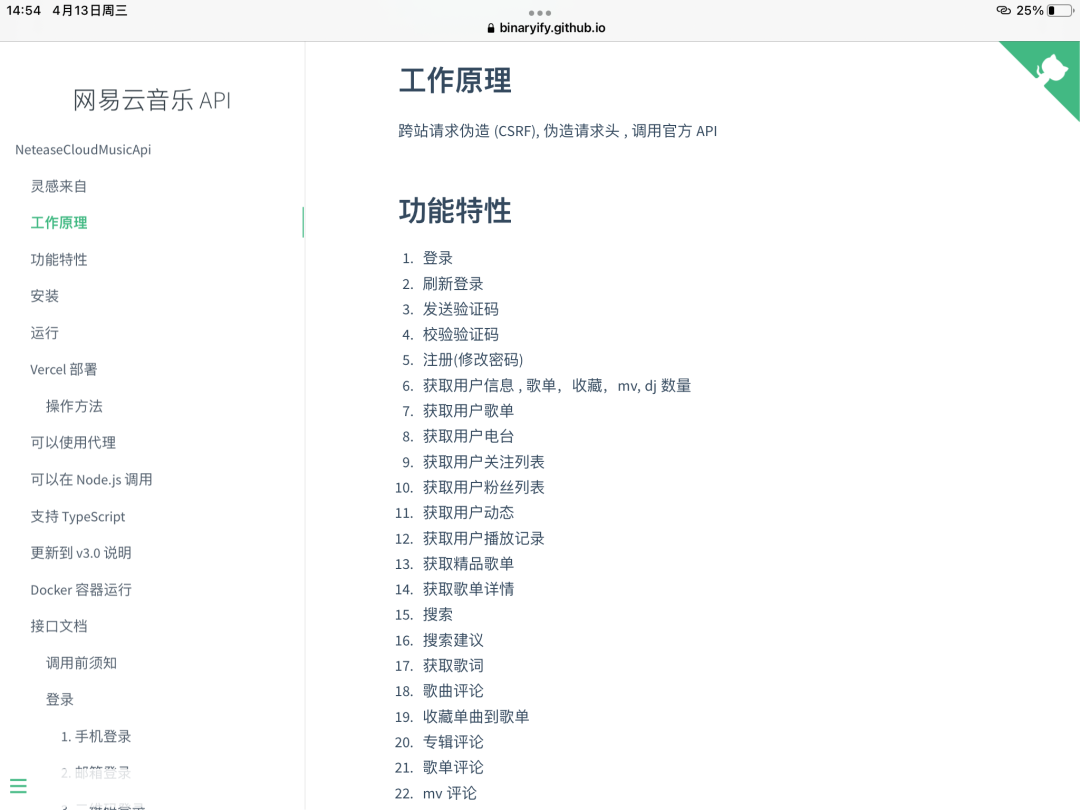Image resolution: width=1080 pixels, height=810 pixels.
Task: Open the 登录 sidebar sub-entry
Action: (60, 700)
